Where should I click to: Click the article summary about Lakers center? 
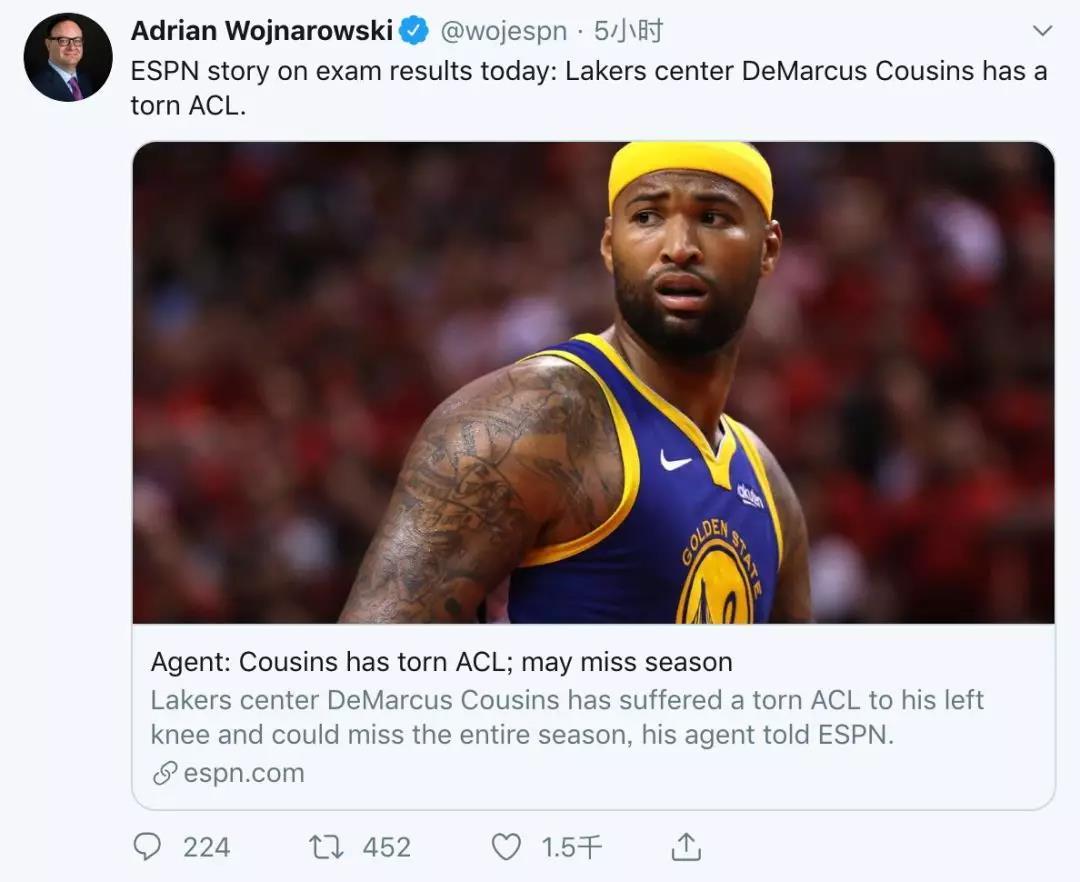tap(567, 717)
